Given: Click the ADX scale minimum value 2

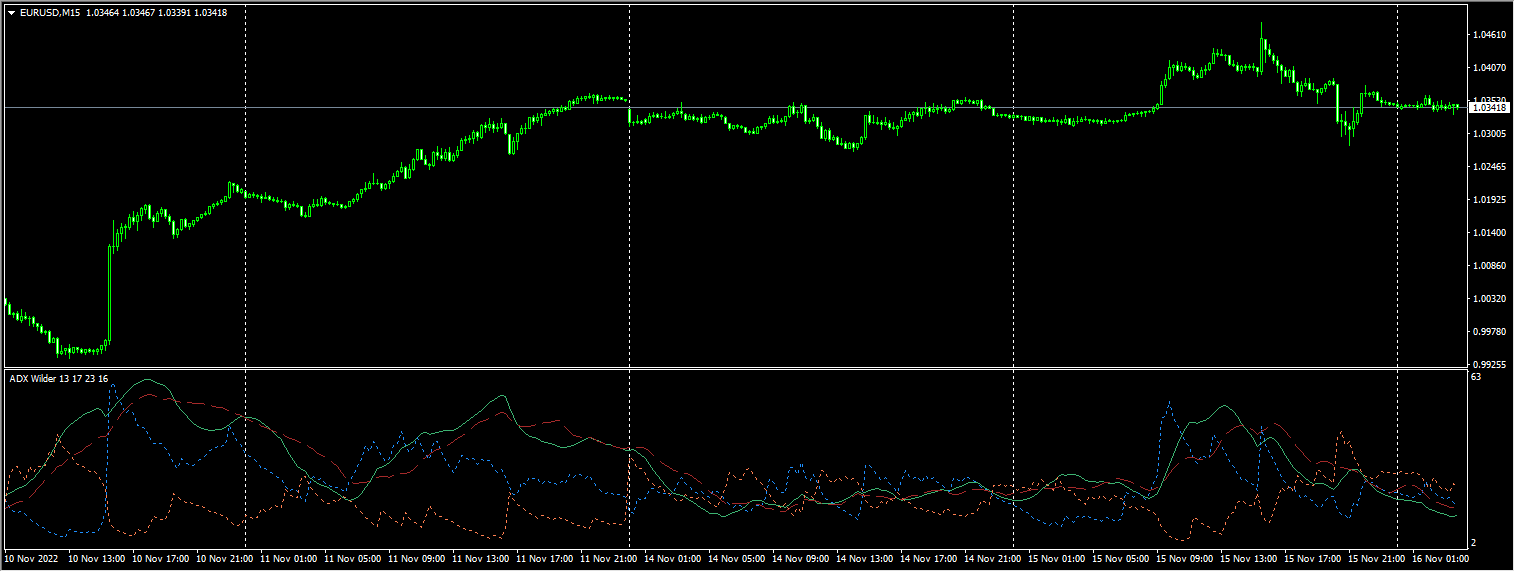Looking at the screenshot, I should [x=1474, y=542].
